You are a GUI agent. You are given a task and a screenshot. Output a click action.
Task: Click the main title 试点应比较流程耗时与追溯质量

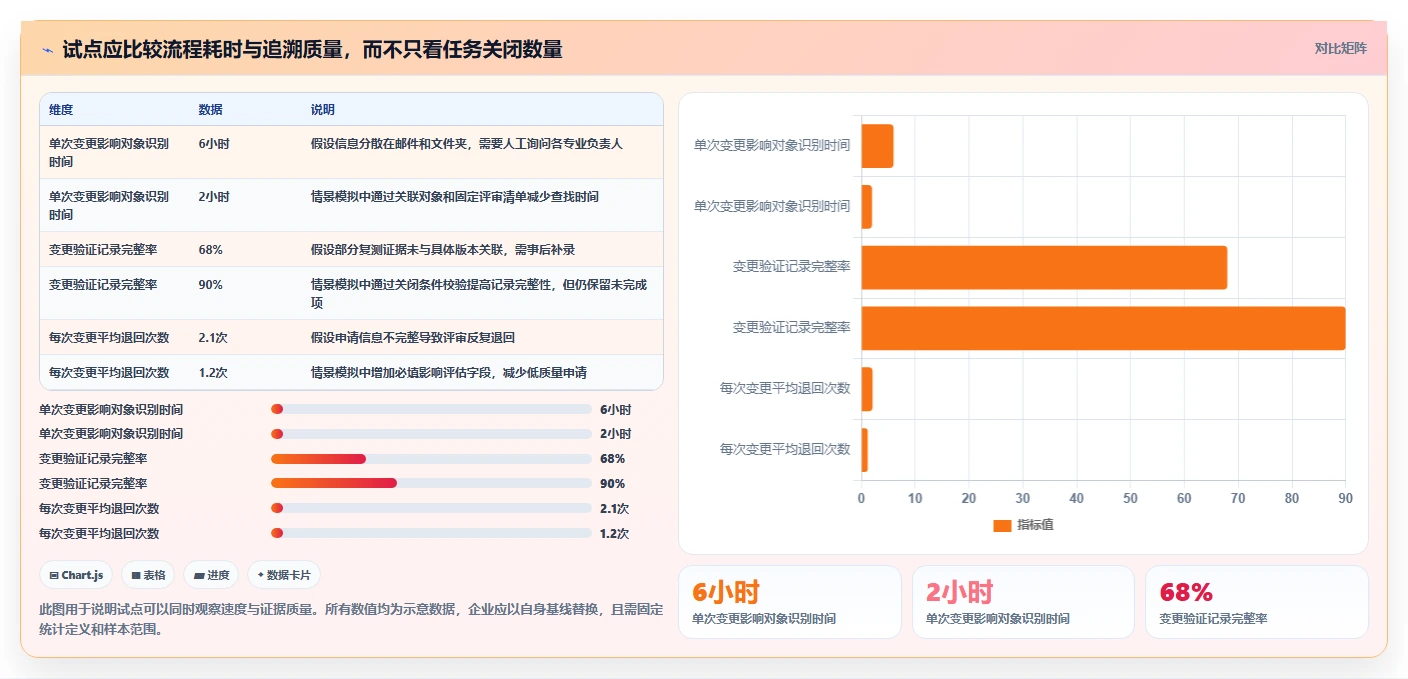pyautogui.click(x=312, y=49)
